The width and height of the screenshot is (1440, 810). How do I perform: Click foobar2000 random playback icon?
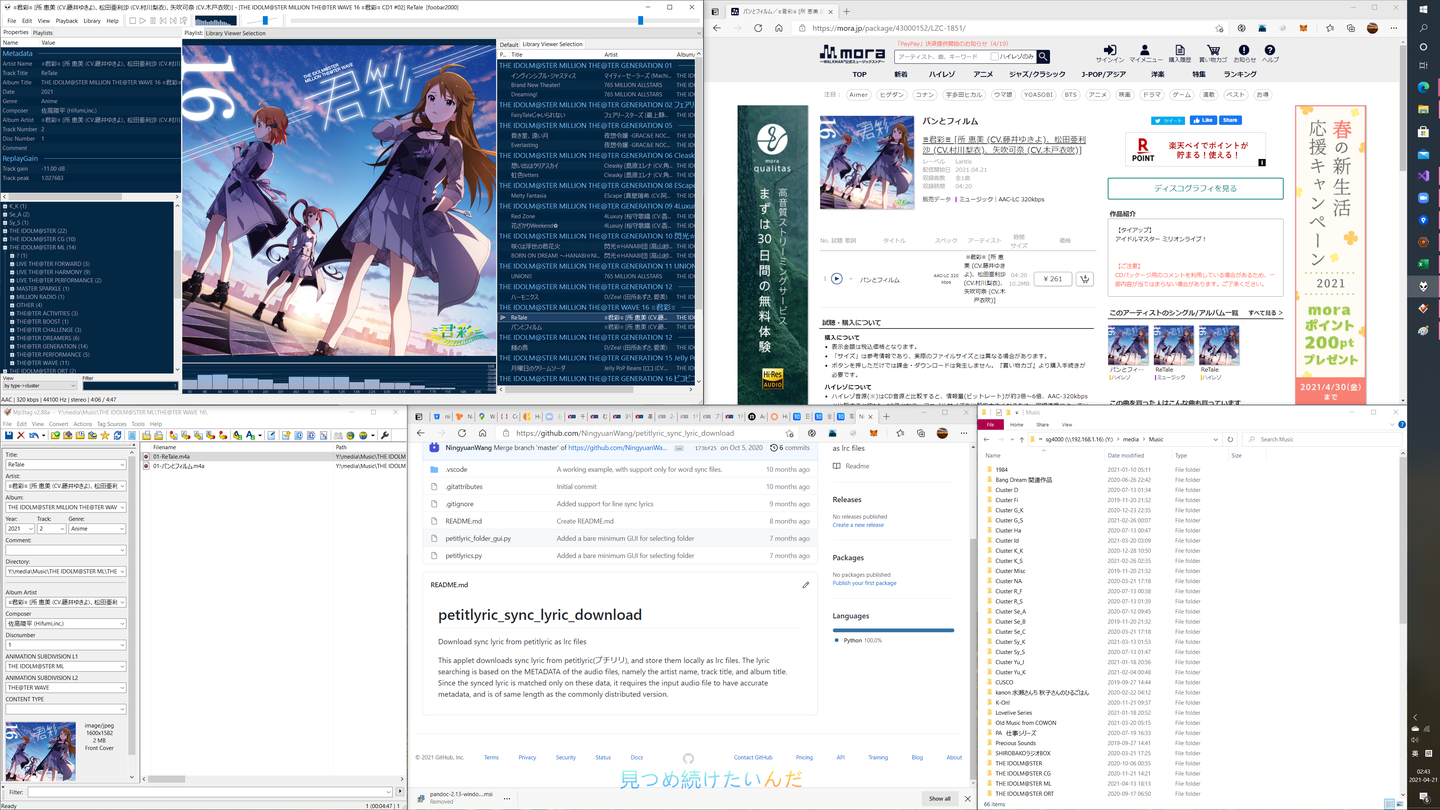tap(181, 20)
